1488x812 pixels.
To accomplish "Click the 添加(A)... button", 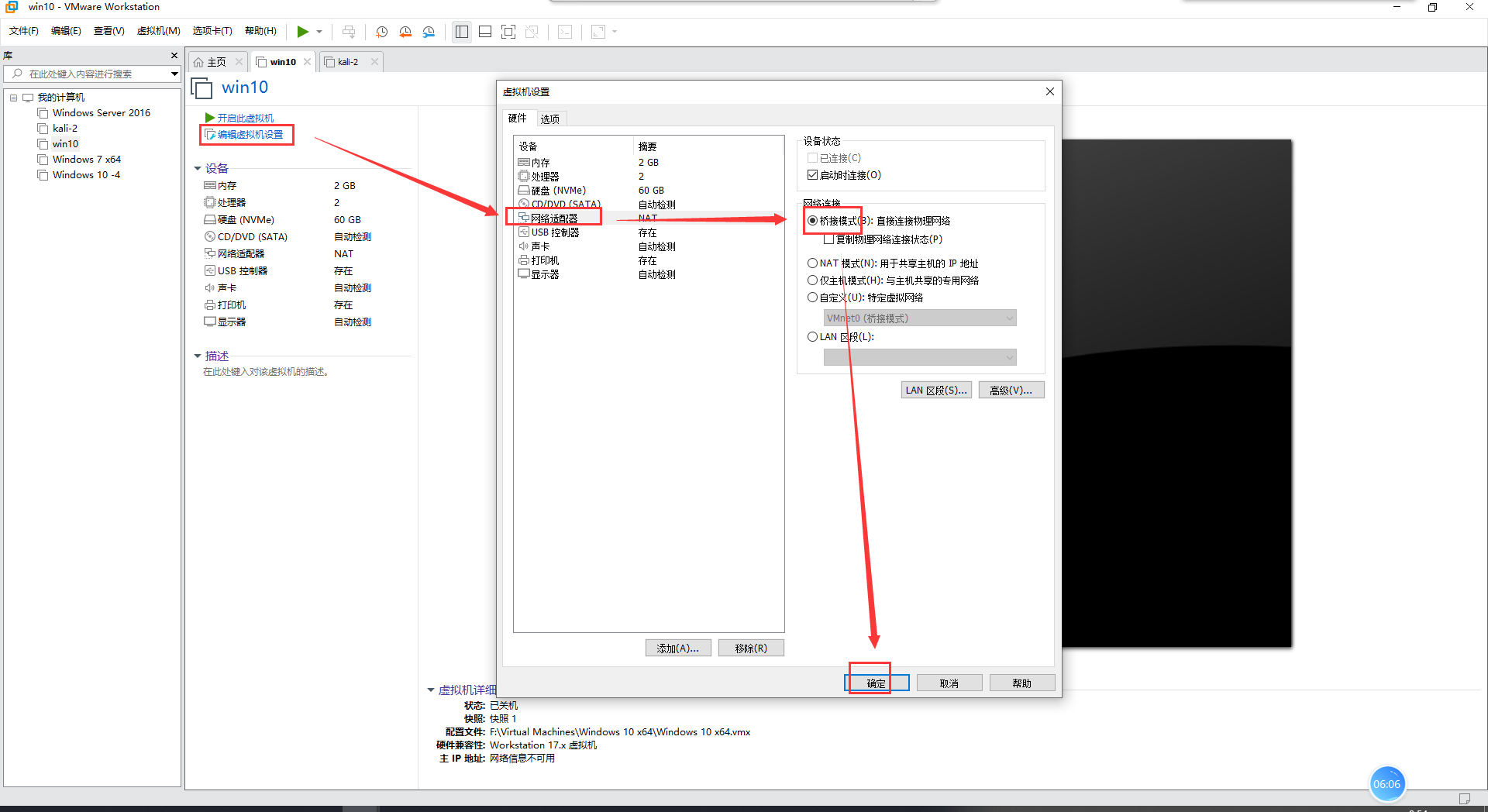I will [677, 648].
